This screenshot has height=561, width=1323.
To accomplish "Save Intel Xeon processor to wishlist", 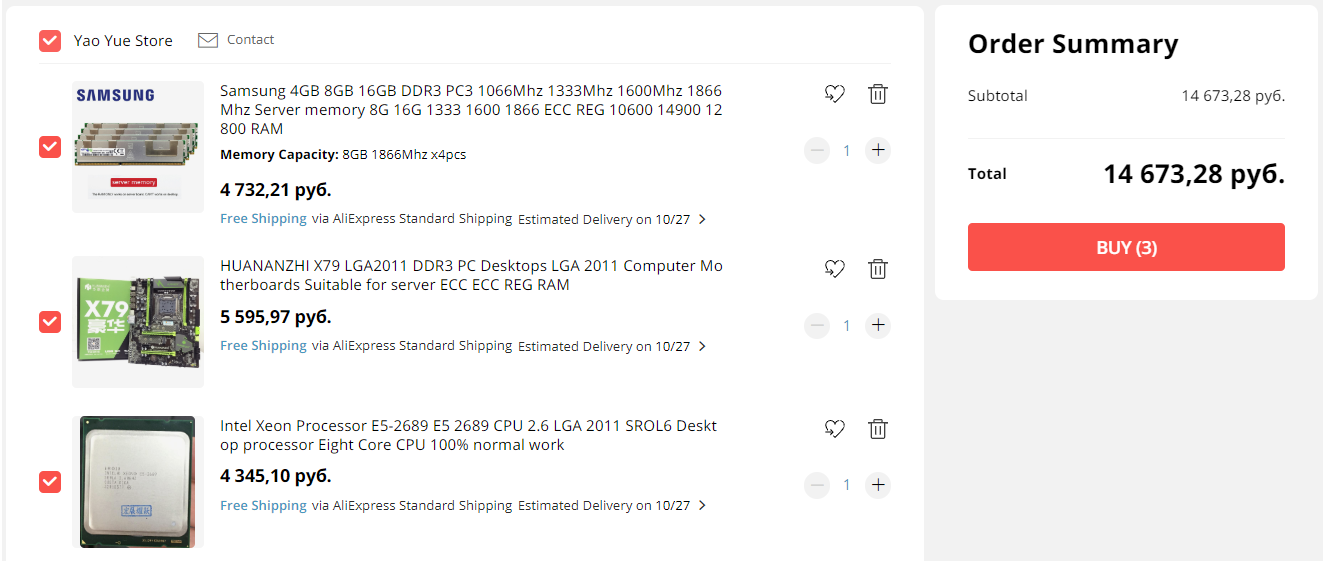I will [835, 429].
